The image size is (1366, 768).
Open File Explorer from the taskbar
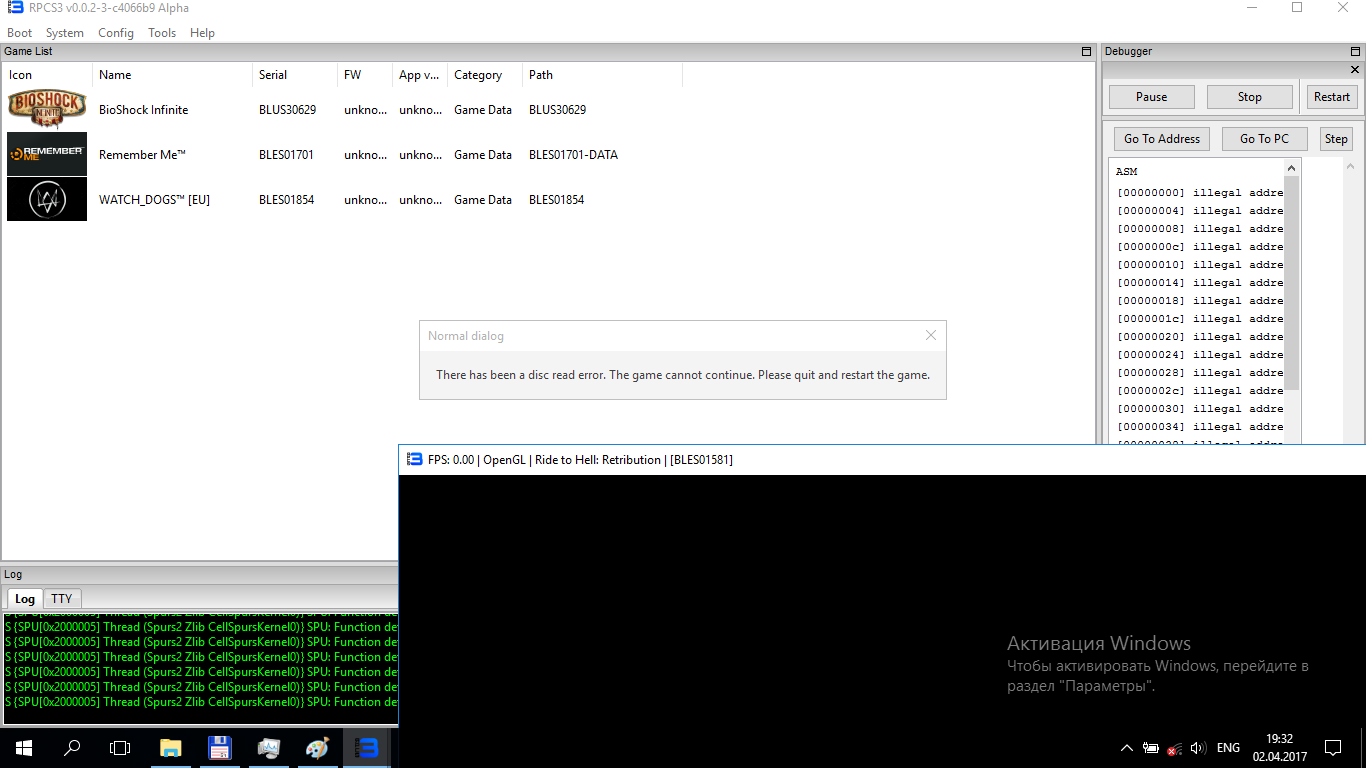[171, 747]
